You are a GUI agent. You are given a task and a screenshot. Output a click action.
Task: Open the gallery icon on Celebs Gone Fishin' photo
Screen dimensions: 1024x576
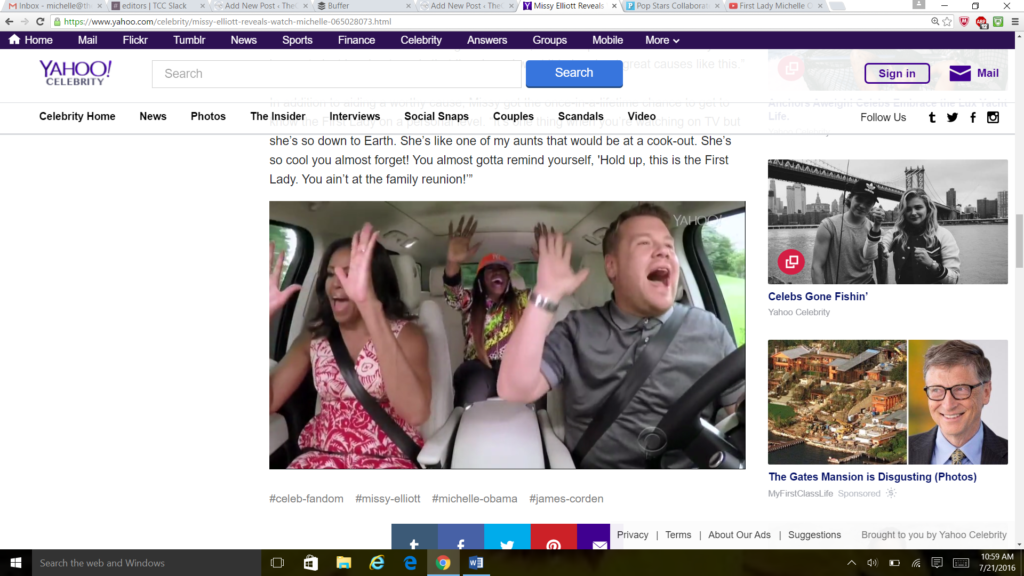pos(791,261)
